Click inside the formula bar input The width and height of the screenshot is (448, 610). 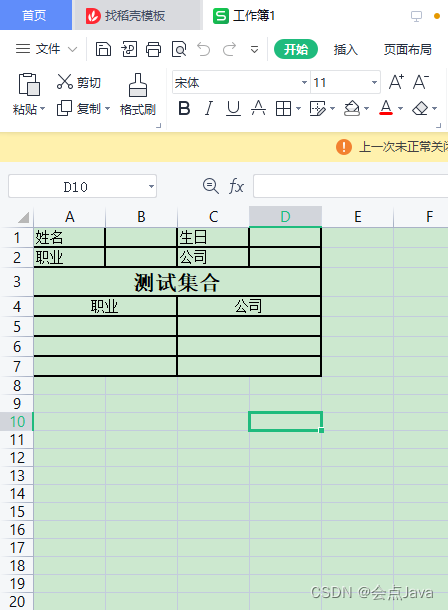(350, 186)
